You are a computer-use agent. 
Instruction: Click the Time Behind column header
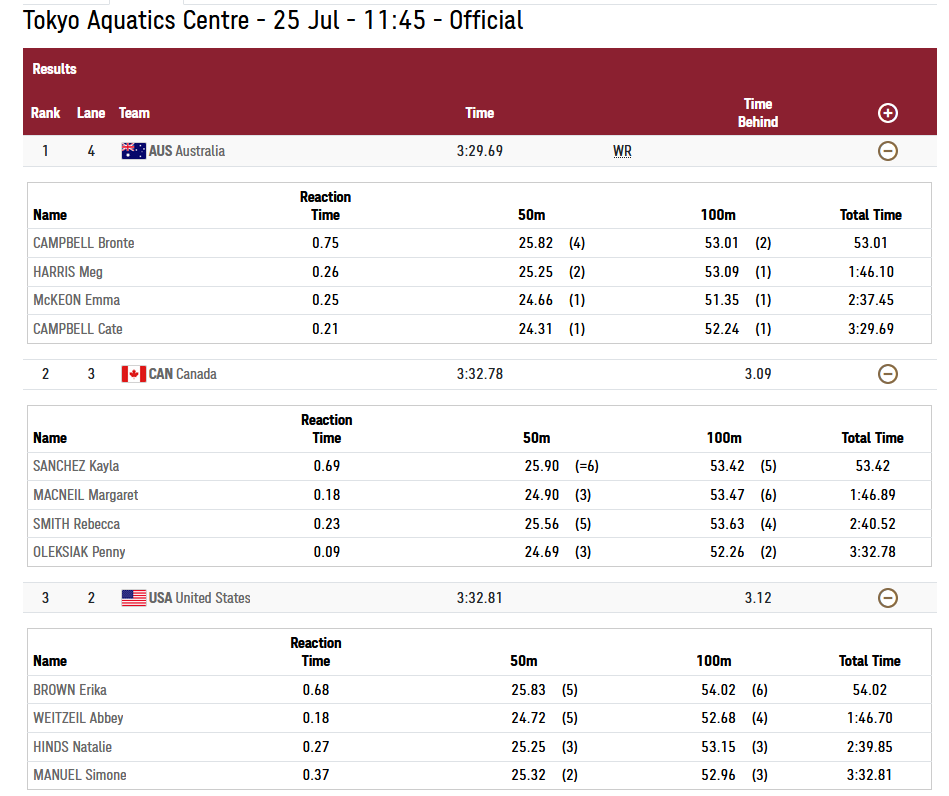pyautogui.click(x=758, y=113)
